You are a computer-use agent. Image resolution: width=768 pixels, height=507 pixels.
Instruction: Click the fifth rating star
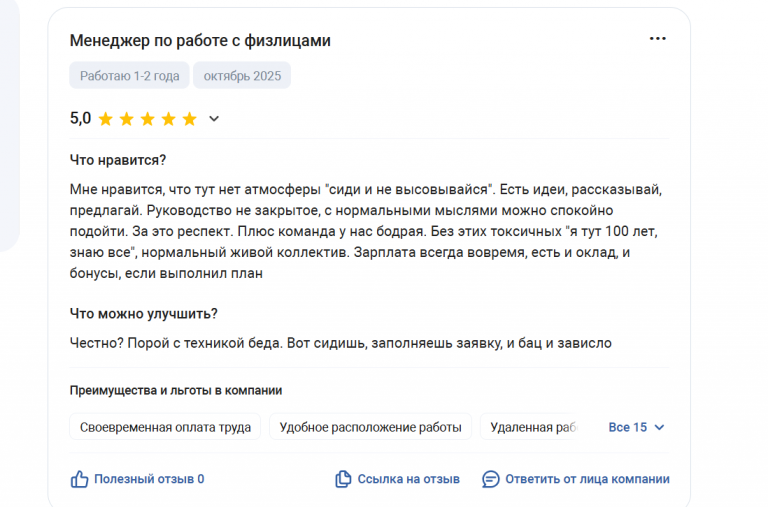pos(189,119)
